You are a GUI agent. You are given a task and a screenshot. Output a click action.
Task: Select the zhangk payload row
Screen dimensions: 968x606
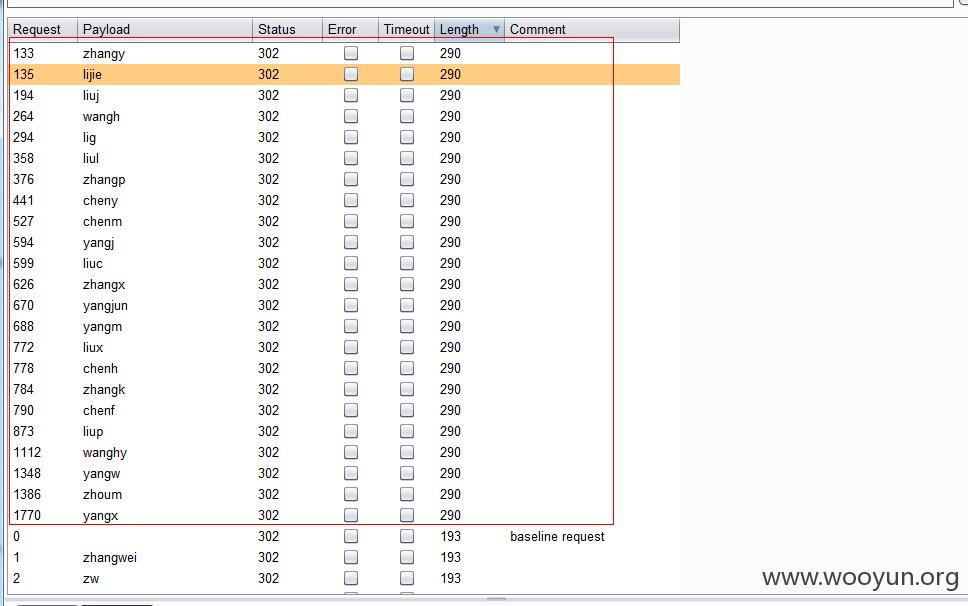point(344,389)
